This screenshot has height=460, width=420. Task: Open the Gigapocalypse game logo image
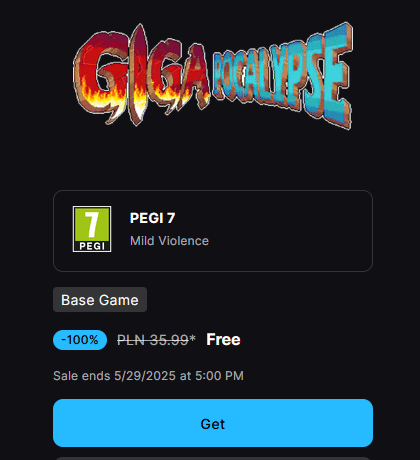pyautogui.click(x=213, y=76)
